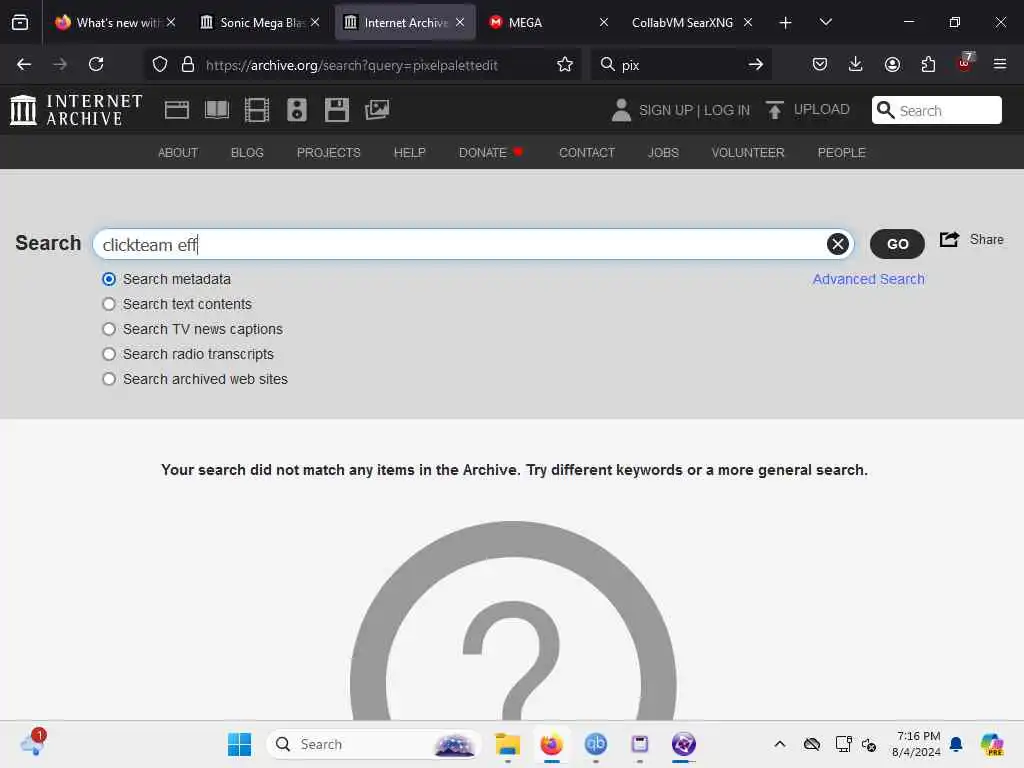Viewport: 1024px width, 768px height.
Task: Select Search text contents radio button
Action: pos(109,304)
